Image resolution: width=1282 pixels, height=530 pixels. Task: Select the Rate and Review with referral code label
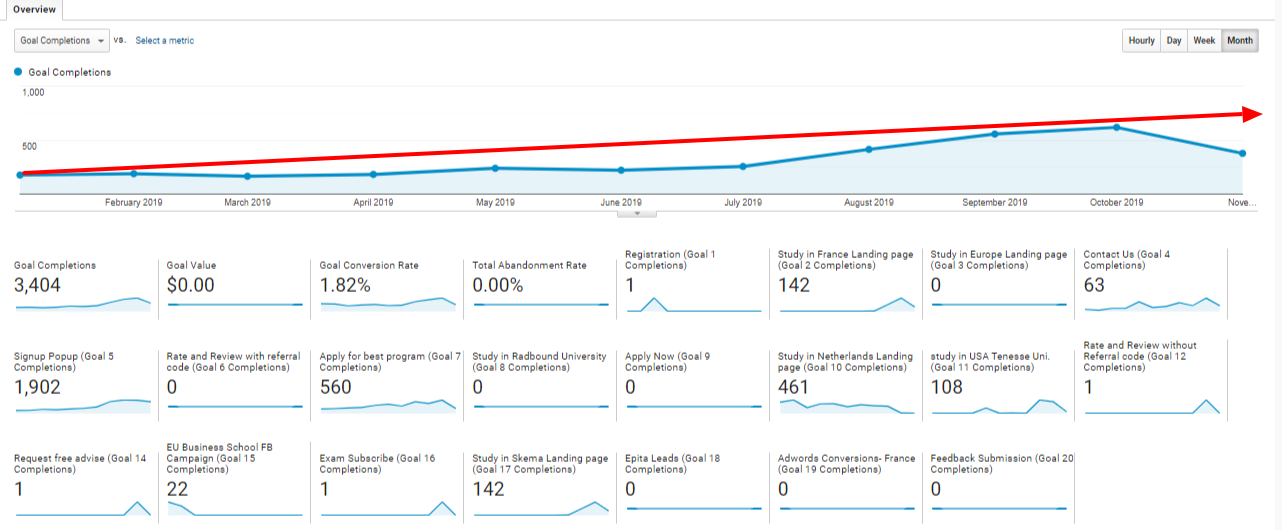(x=234, y=362)
